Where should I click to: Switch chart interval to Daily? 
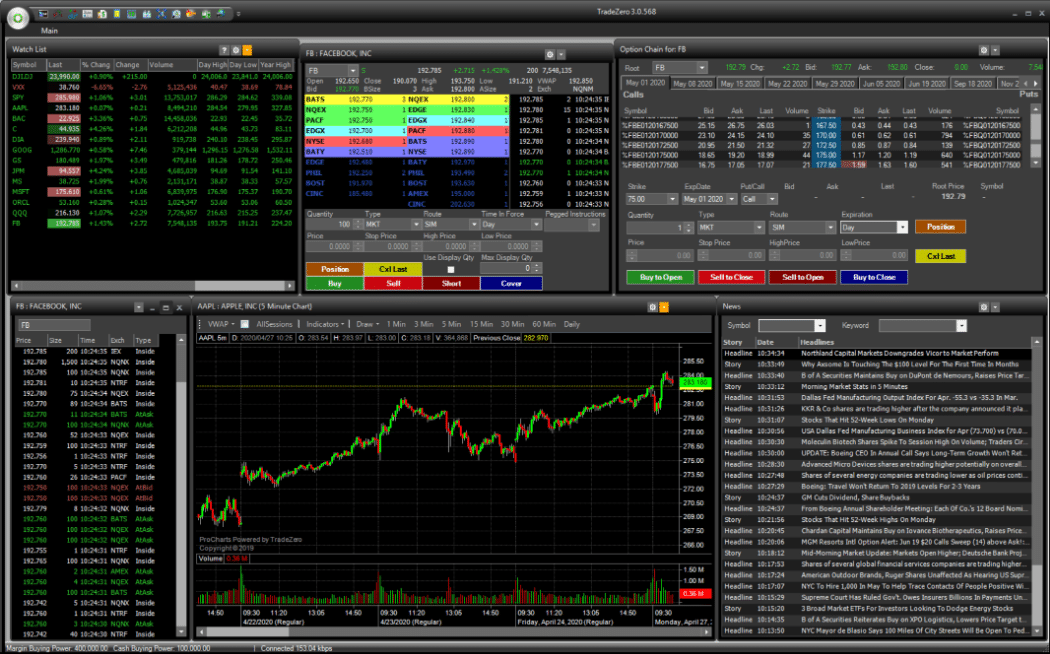click(572, 324)
